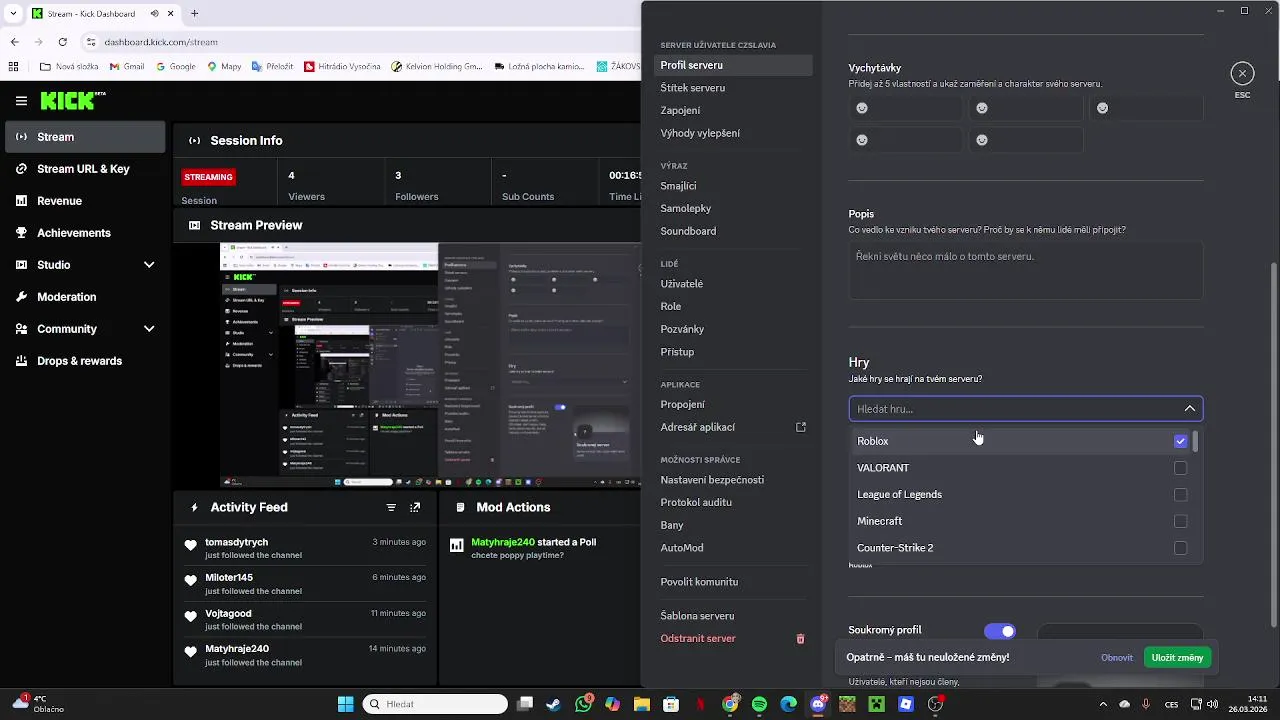Open Uživatelé settings page
The height and width of the screenshot is (720, 1280).
coord(733,284)
